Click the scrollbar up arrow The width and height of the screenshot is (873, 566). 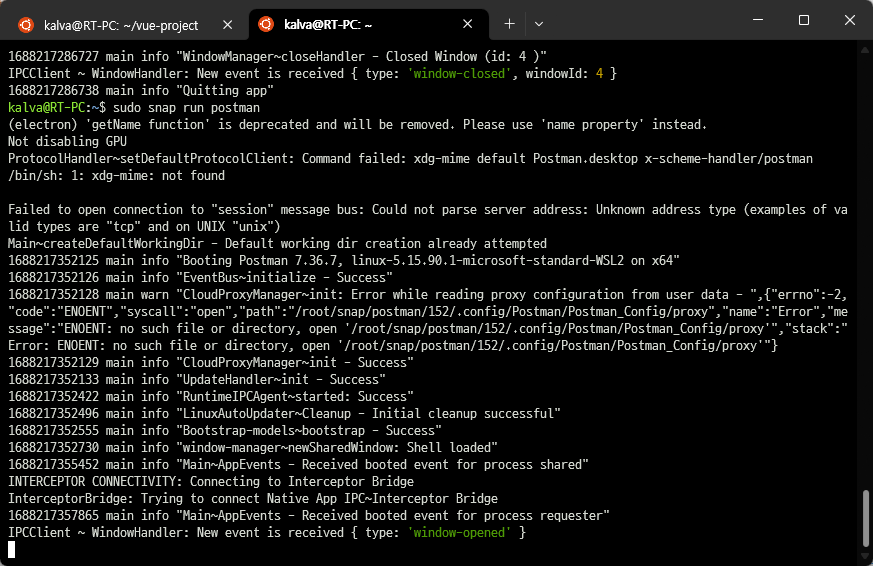click(x=865, y=51)
